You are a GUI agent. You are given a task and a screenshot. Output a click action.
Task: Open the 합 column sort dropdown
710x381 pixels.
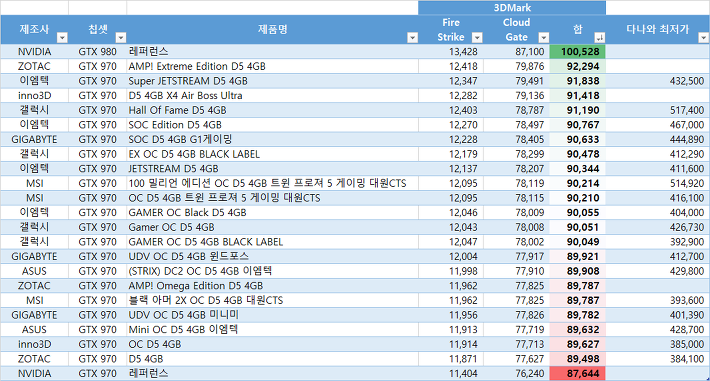[x=600, y=38]
